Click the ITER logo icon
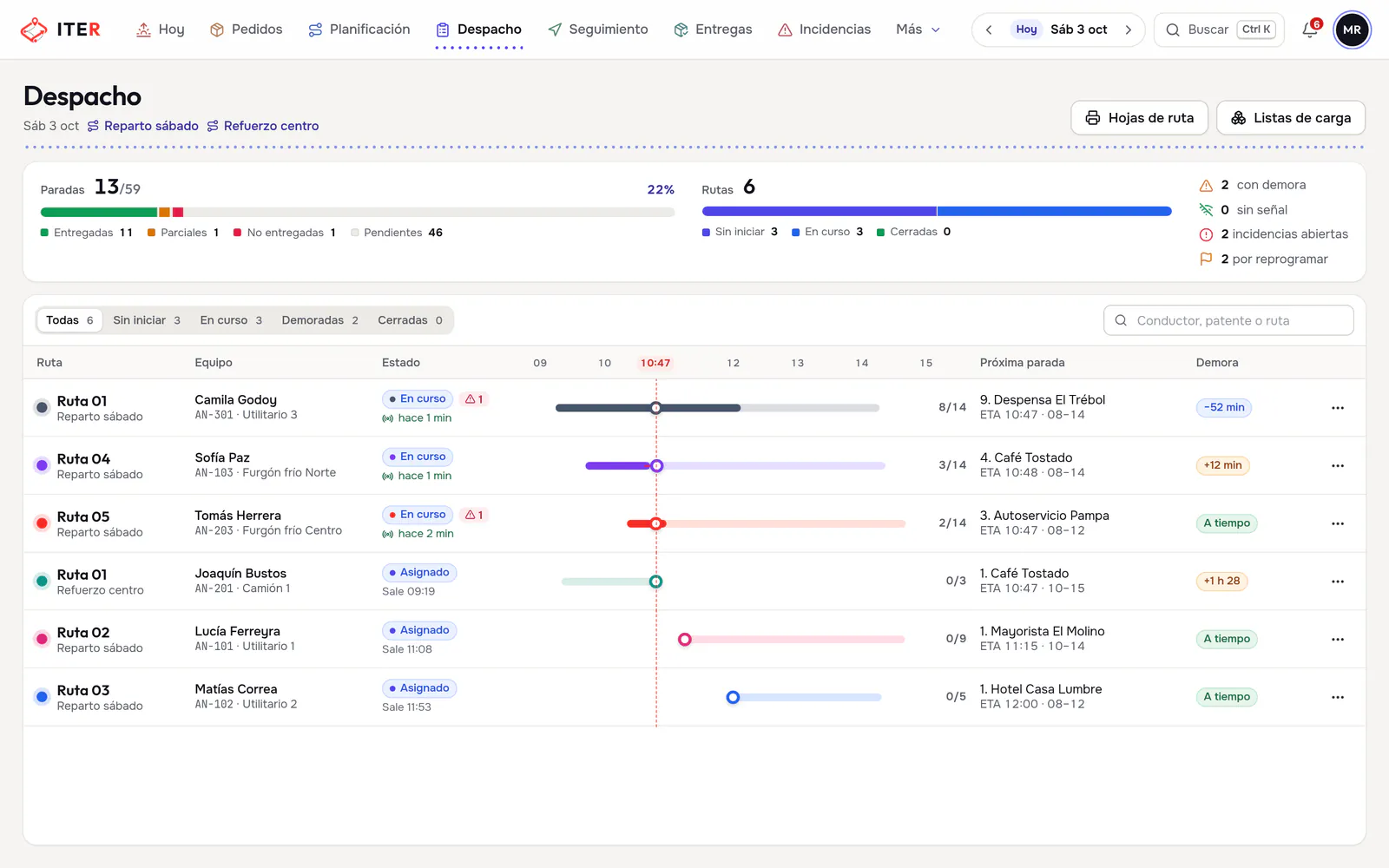Image resolution: width=1389 pixels, height=868 pixels. click(x=34, y=30)
